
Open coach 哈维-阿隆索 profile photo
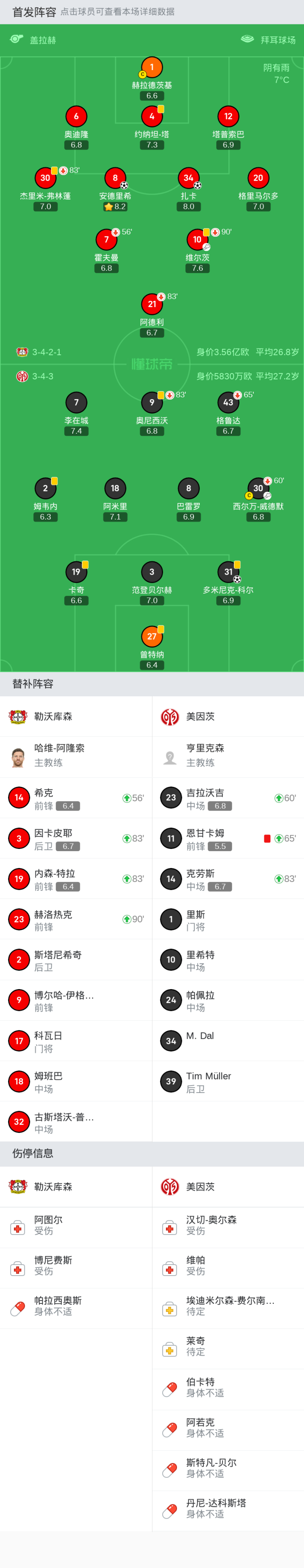(x=18, y=757)
